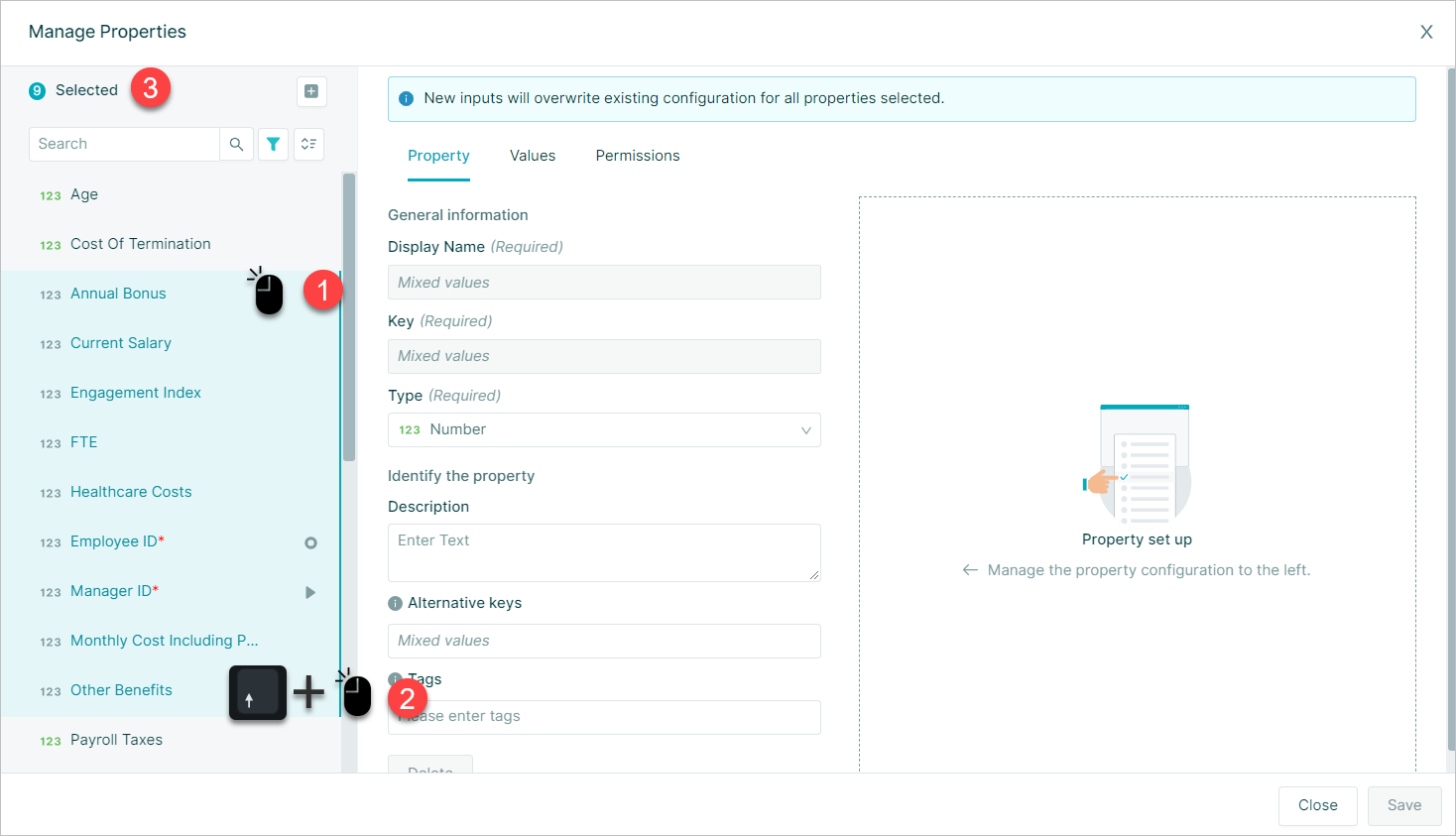1456x836 pixels.
Task: Switch to the Values tab
Action: tap(533, 156)
